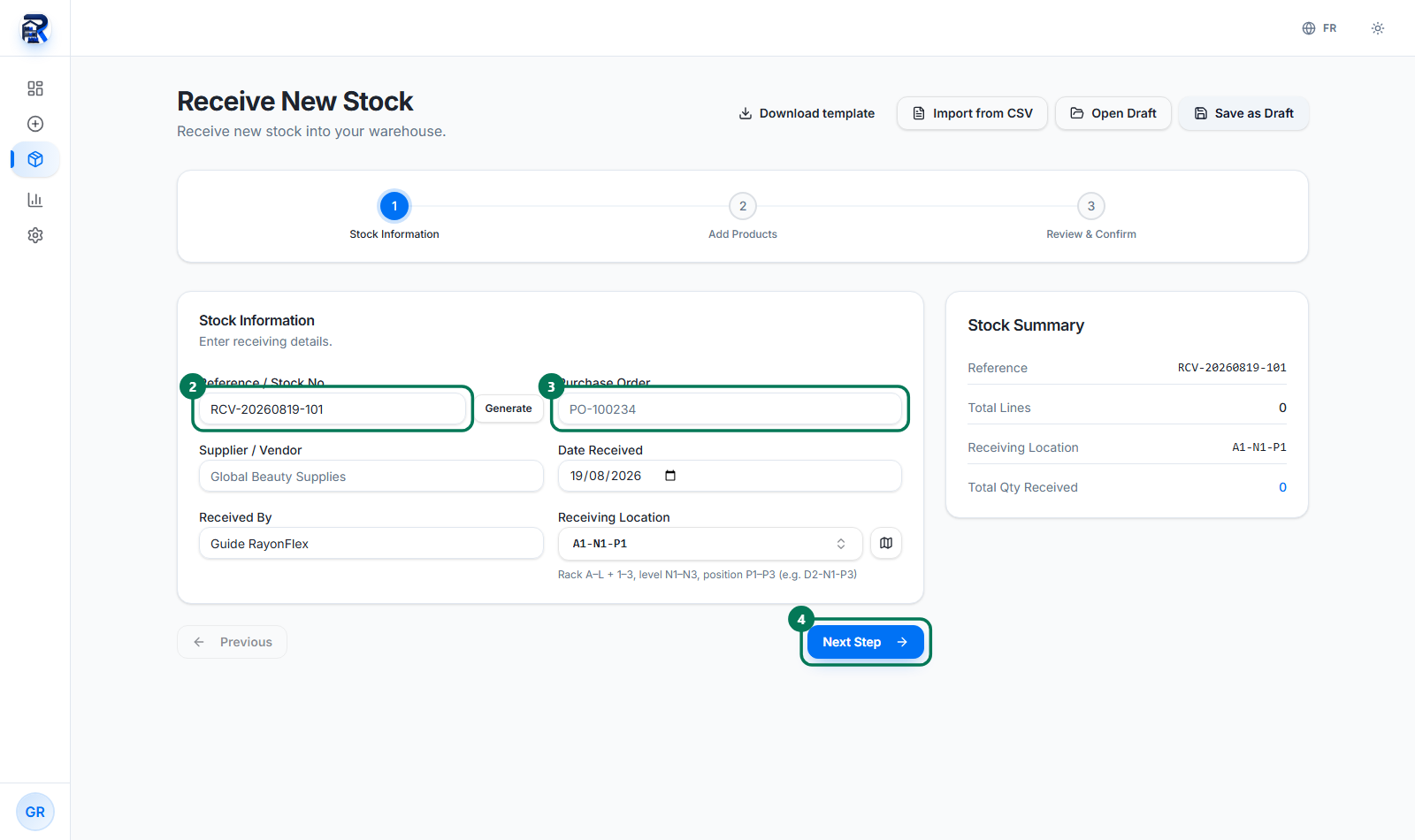Viewport: 1415px width, 840px height.
Task: Focus the Purchase Order input field
Action: pyautogui.click(x=730, y=409)
